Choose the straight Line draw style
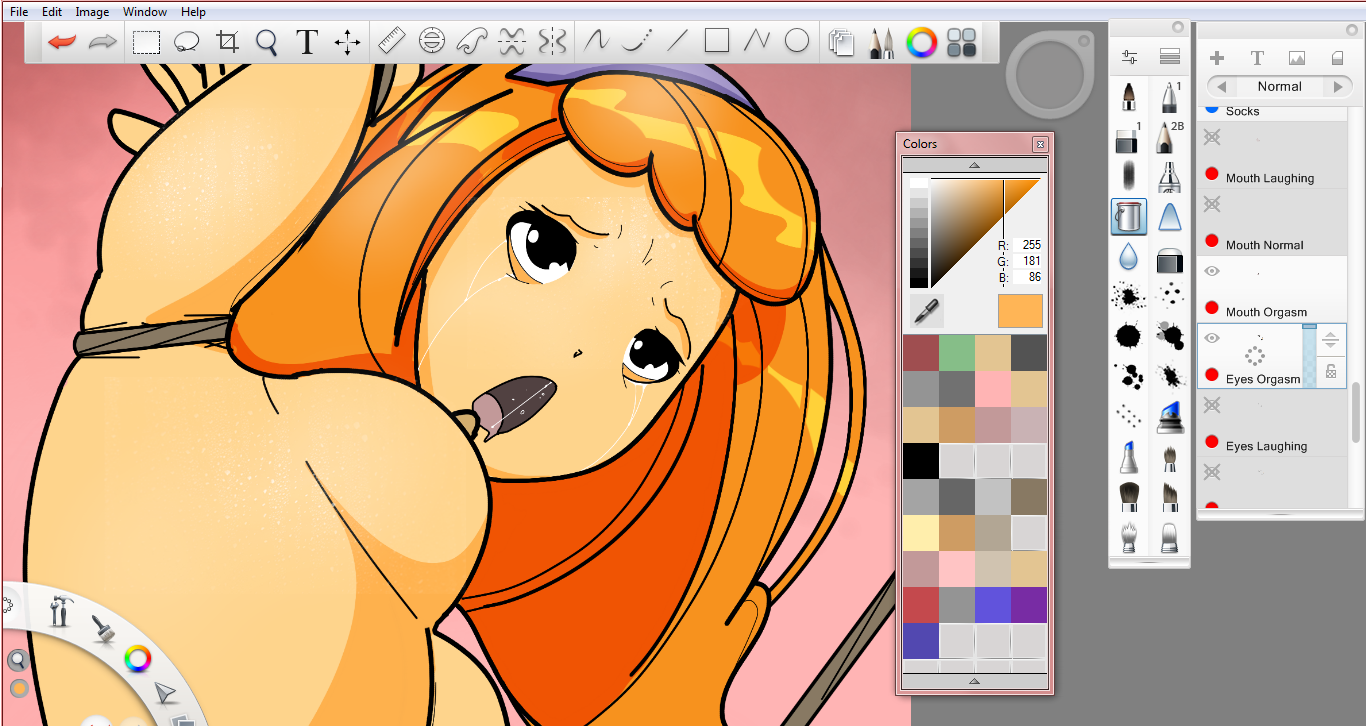Viewport: 1366px width, 726px height. (x=677, y=41)
